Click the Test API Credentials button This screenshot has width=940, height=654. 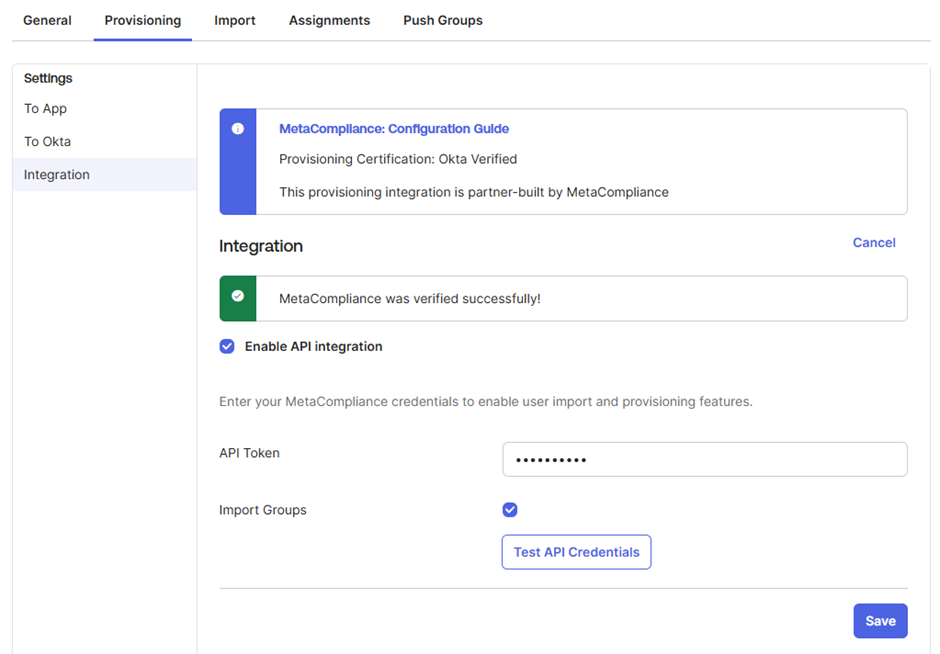point(576,552)
